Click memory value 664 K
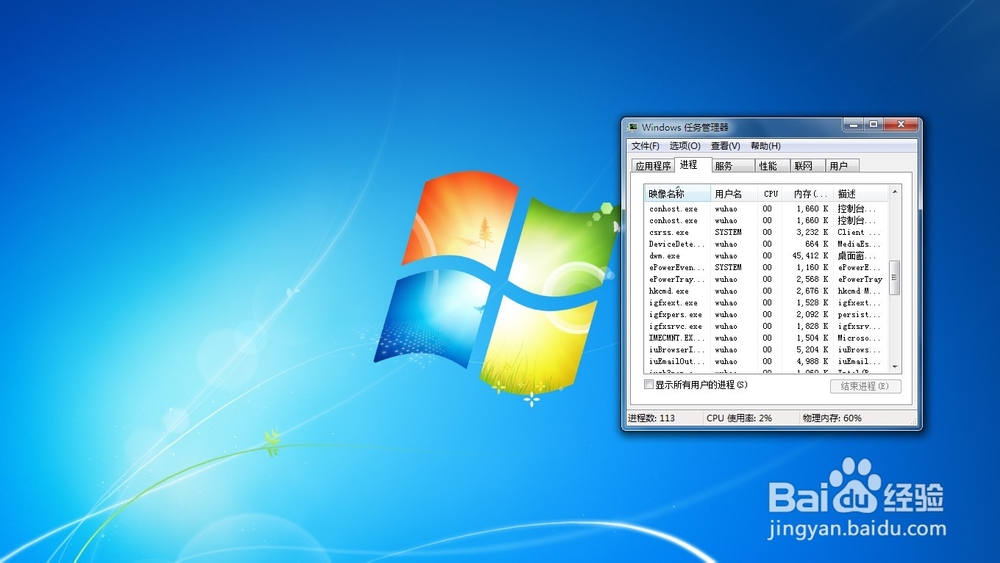 coord(816,244)
